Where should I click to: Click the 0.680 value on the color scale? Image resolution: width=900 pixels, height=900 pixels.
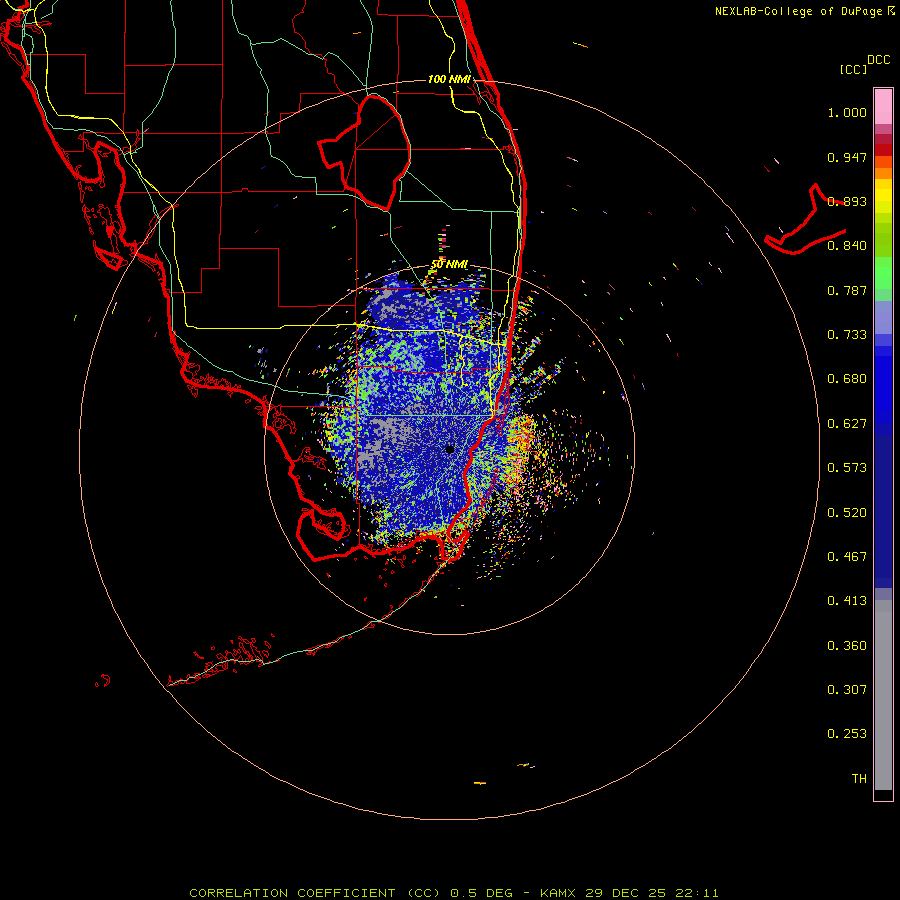tap(847, 379)
